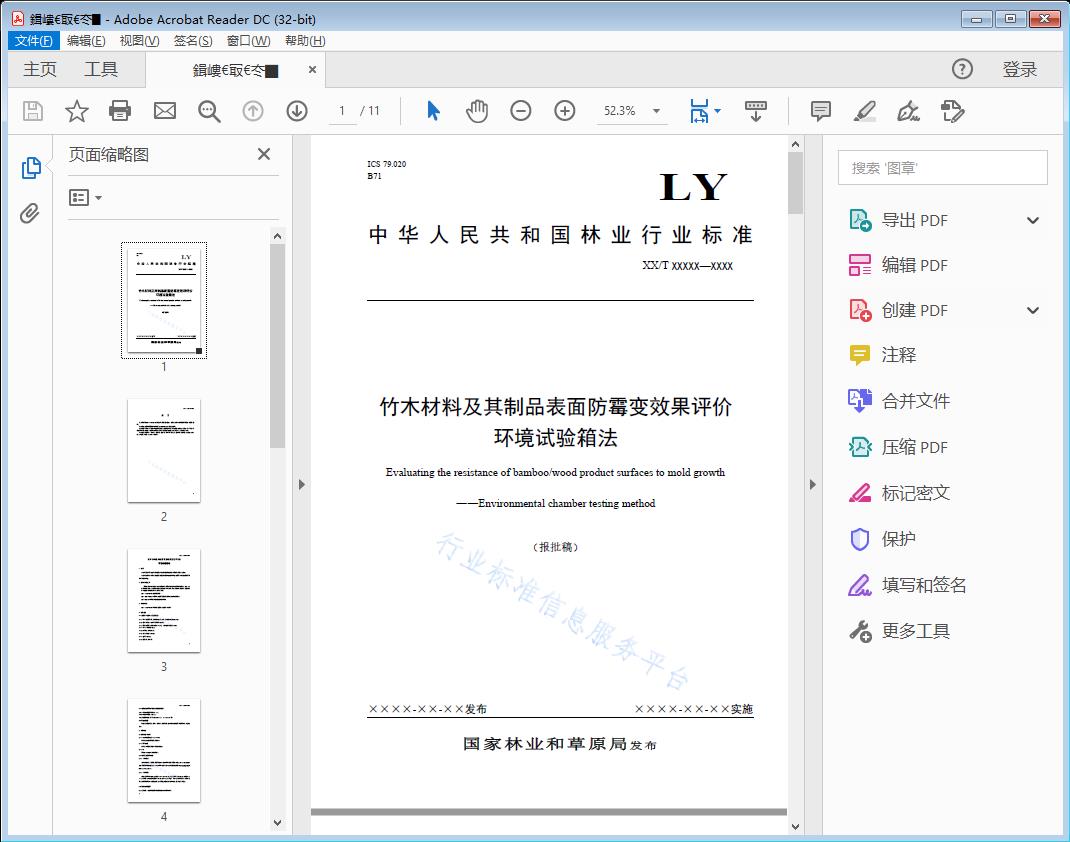Open the thumbnail panel options dropdown

[x=82, y=197]
